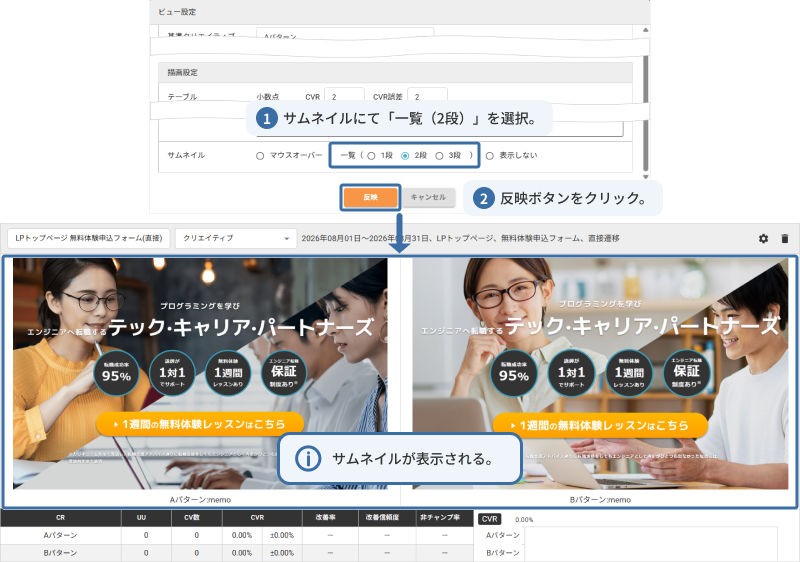Viewport: 800px width, 562px height.
Task: Click the Aパターン row in the table
Action: pyautogui.click(x=237, y=535)
